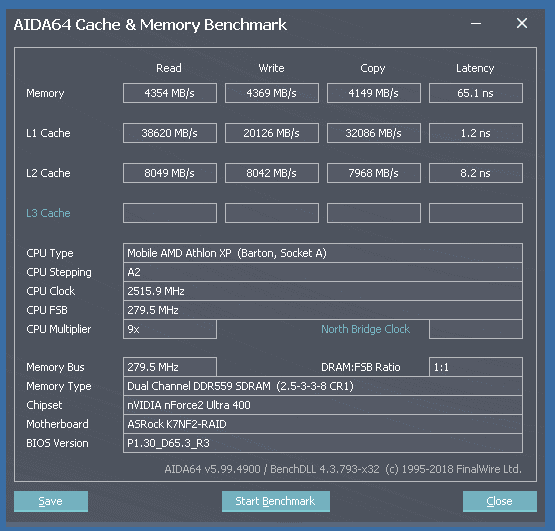Select L1 Cache Read 38620 MB/s
This screenshot has height=531, width=555.
170,133
